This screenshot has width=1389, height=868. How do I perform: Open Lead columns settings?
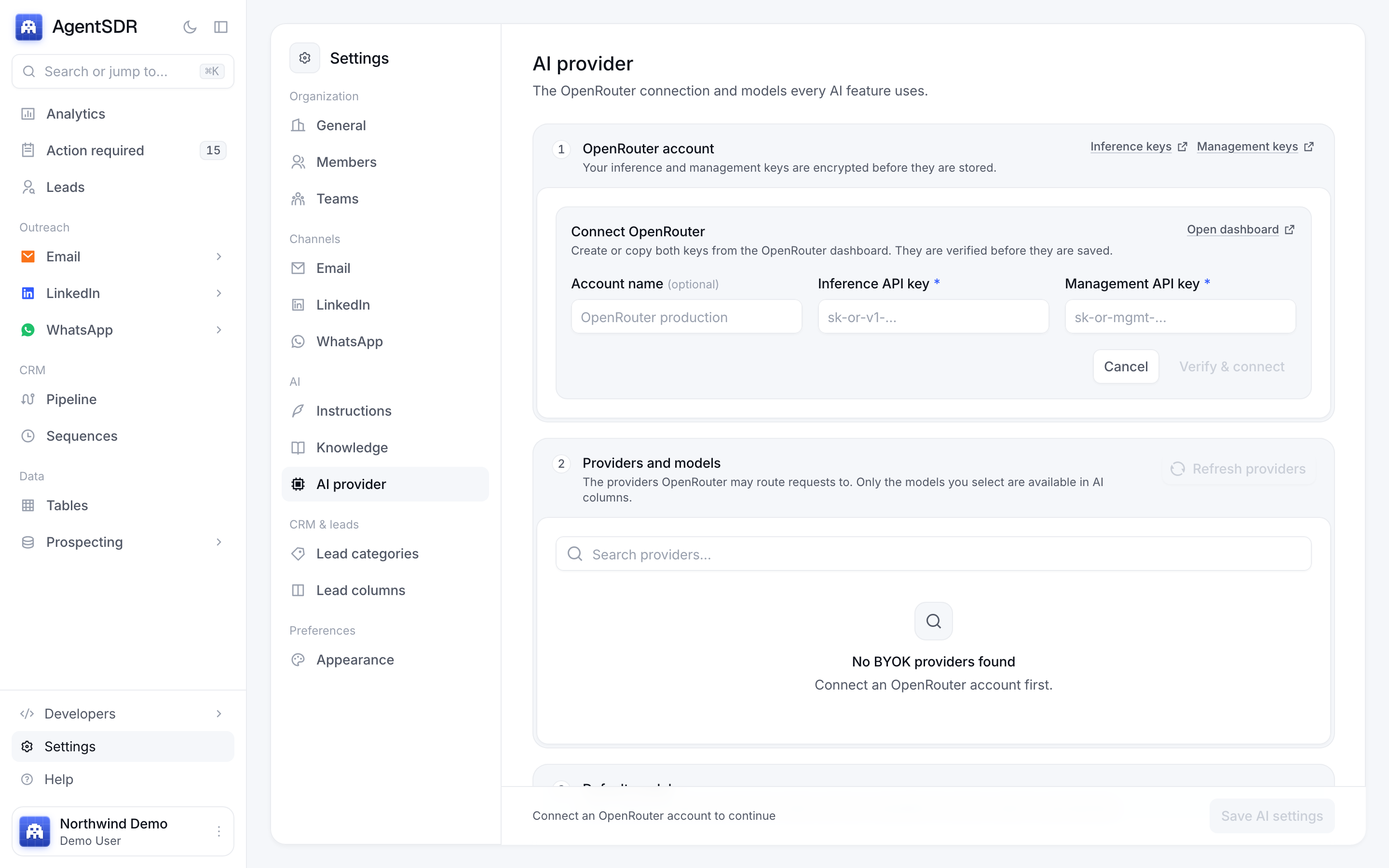(385, 590)
